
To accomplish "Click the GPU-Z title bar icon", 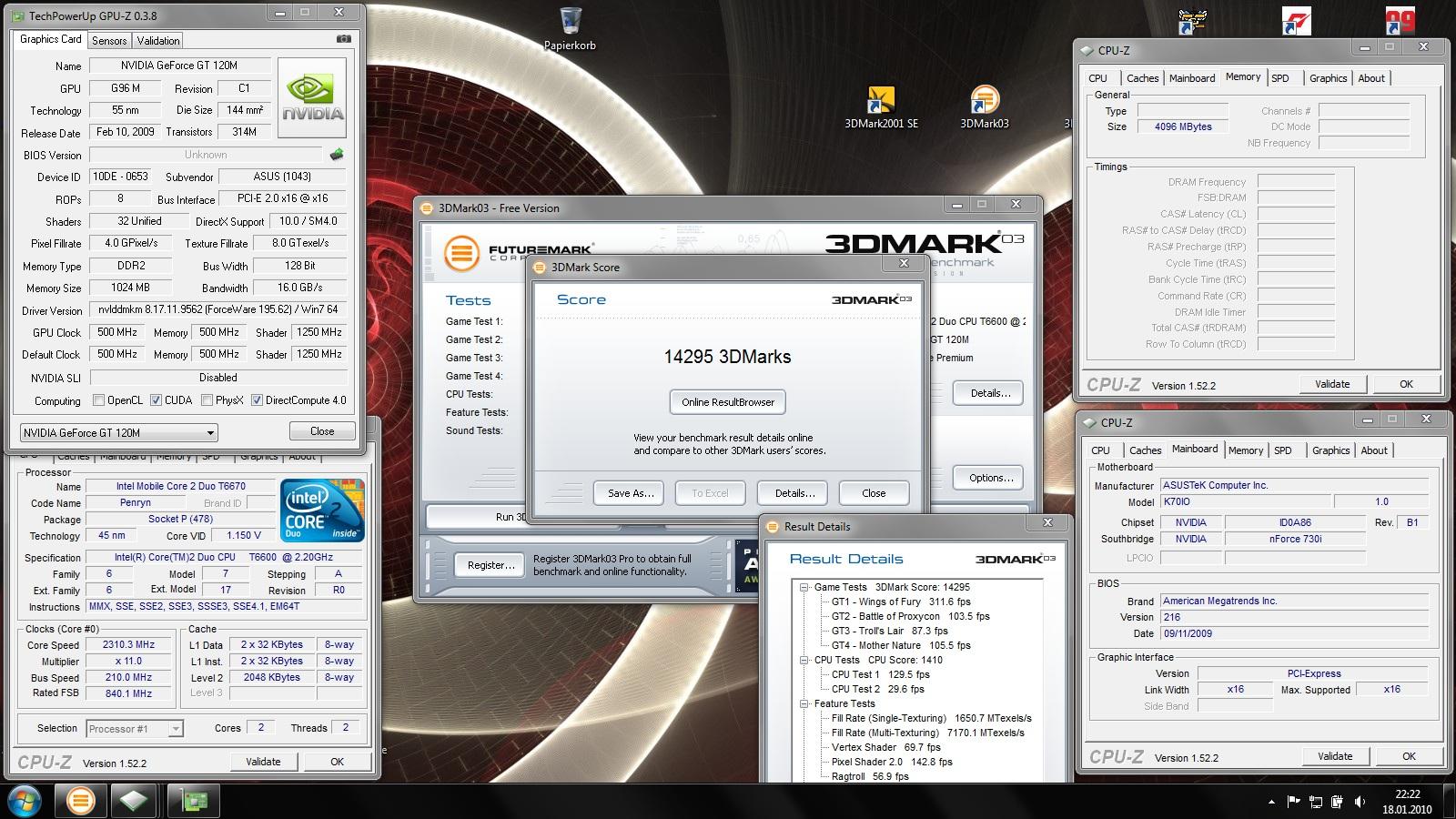I will coord(19,15).
